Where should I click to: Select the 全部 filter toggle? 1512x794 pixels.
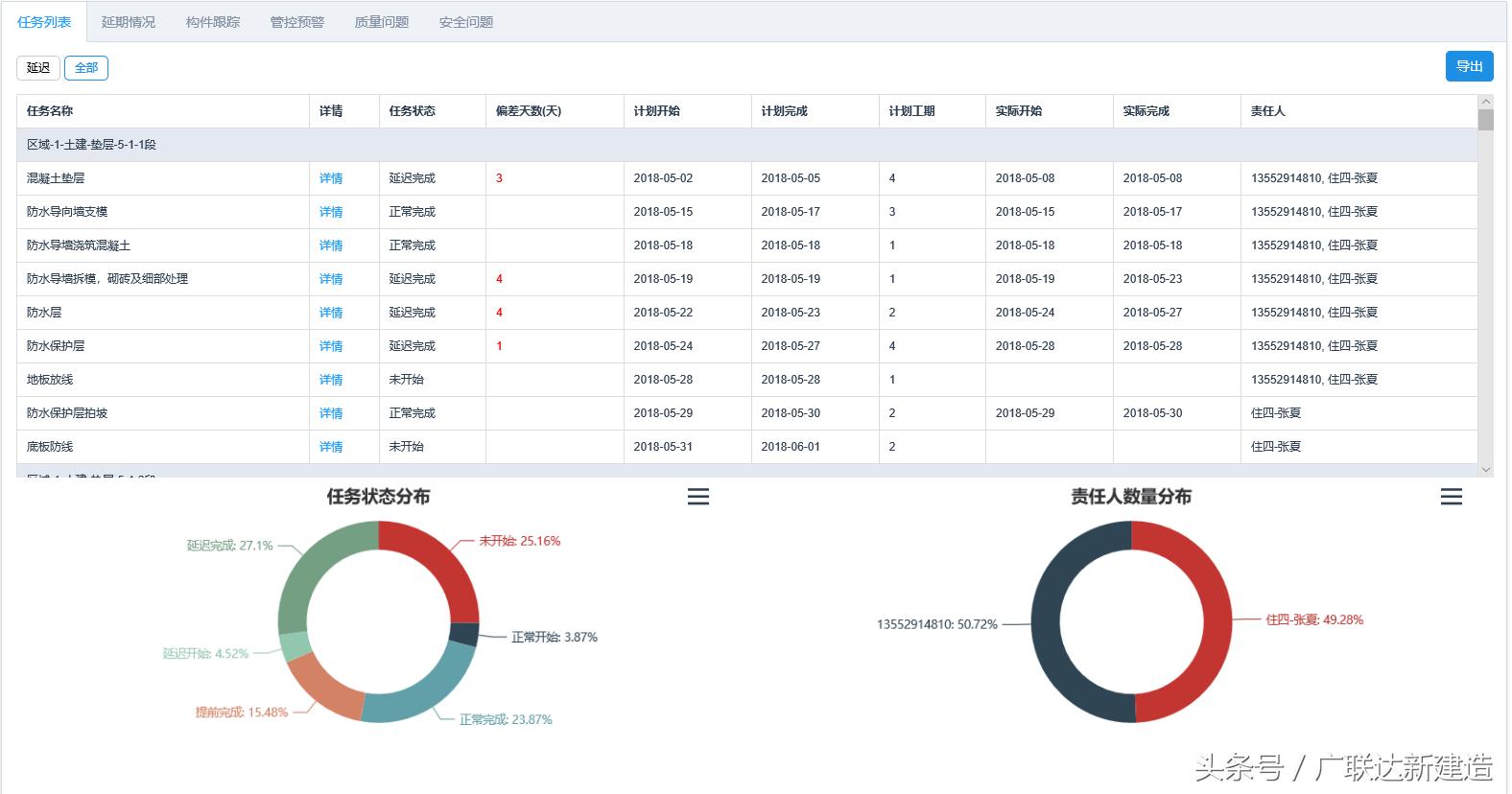86,68
